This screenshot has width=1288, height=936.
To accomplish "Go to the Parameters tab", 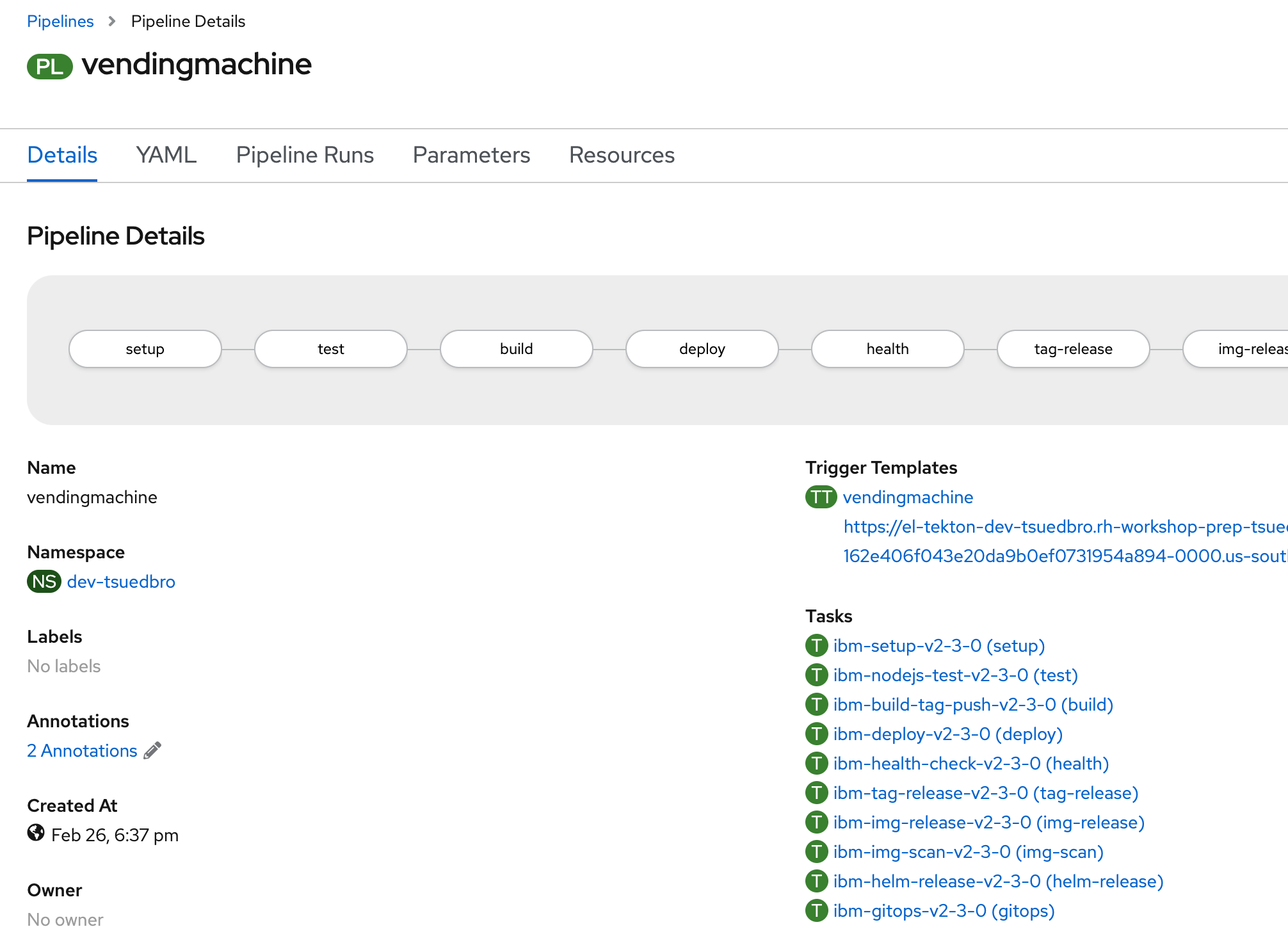I will click(x=471, y=155).
